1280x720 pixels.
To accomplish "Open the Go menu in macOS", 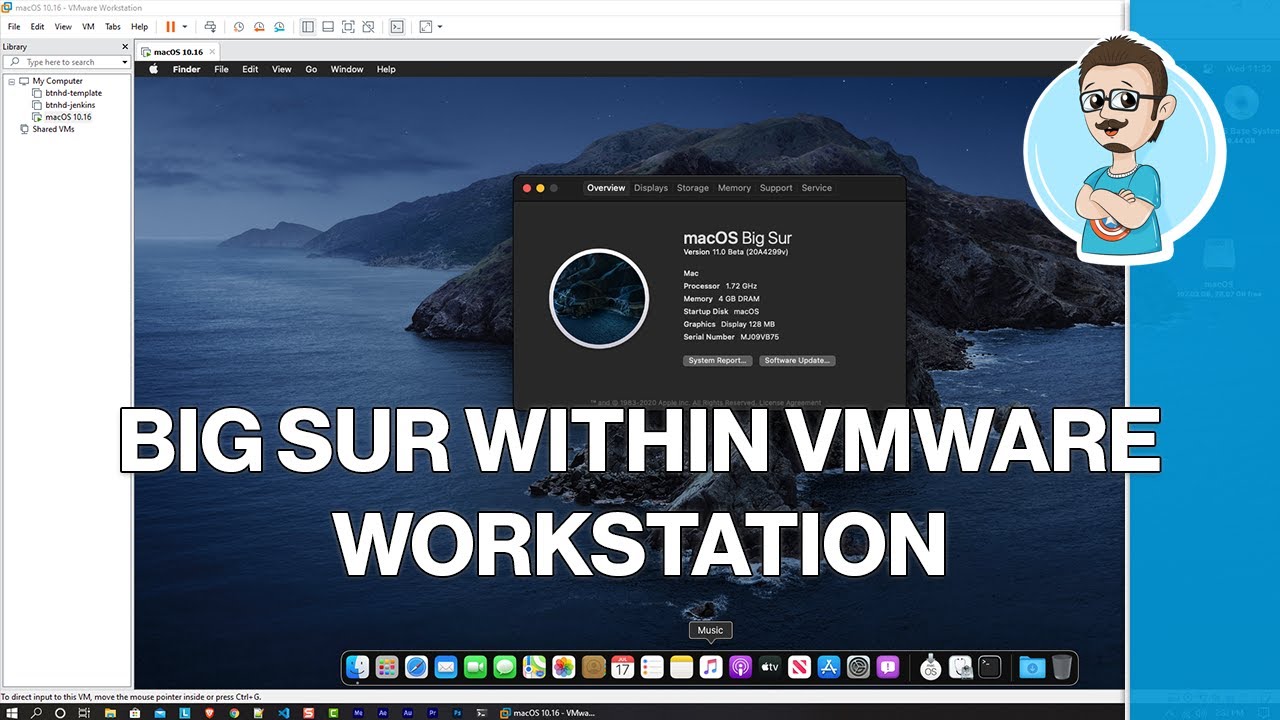I will pos(311,69).
